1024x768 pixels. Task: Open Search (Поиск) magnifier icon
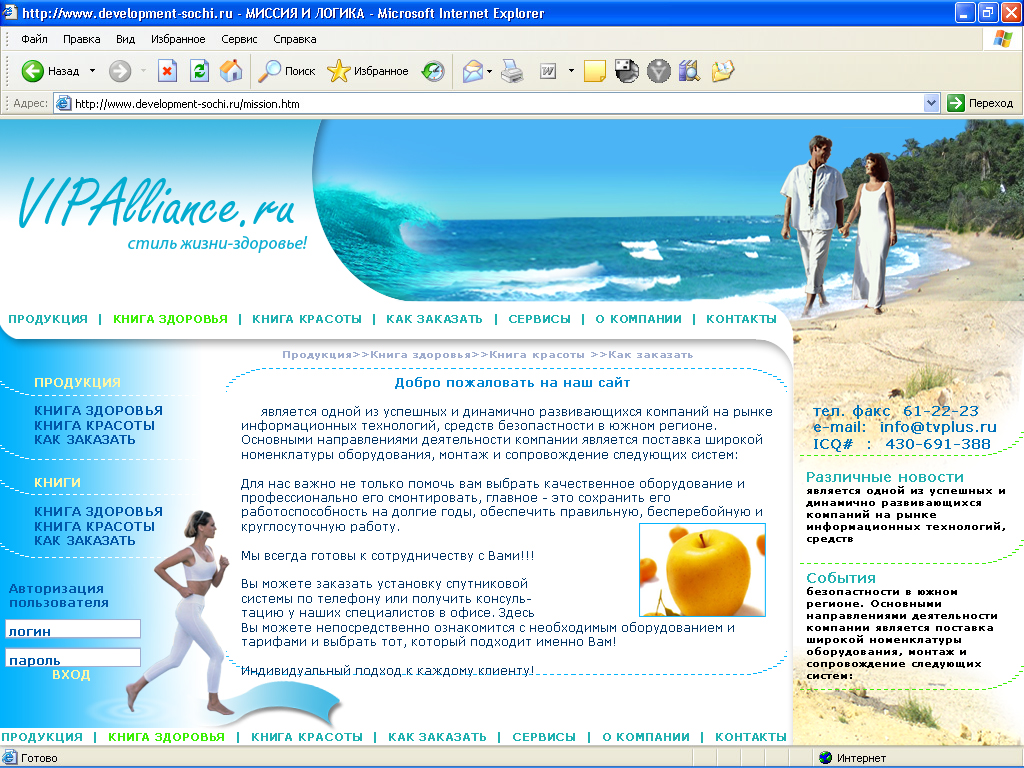(269, 71)
